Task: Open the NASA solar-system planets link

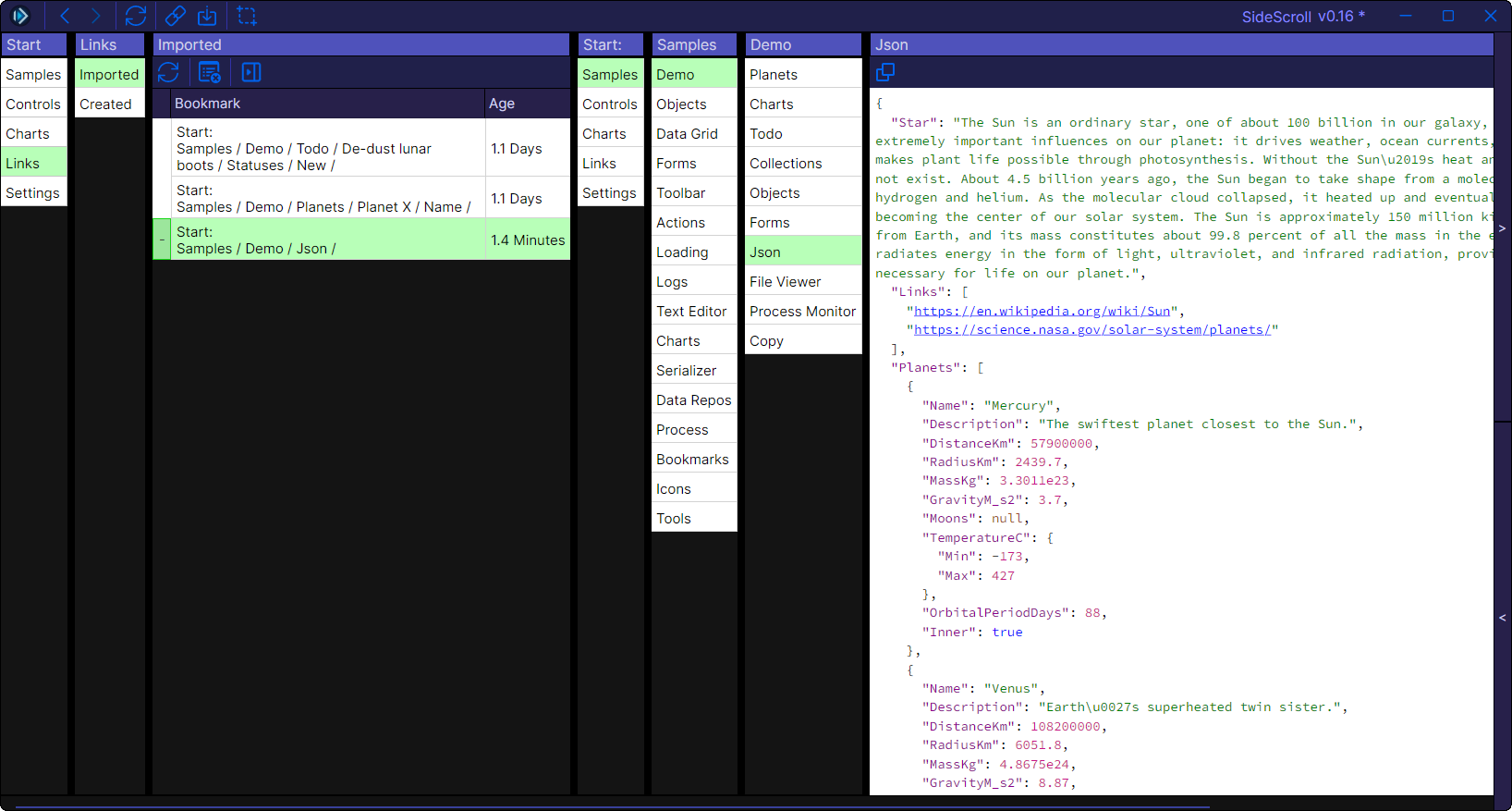Action: (x=1092, y=329)
